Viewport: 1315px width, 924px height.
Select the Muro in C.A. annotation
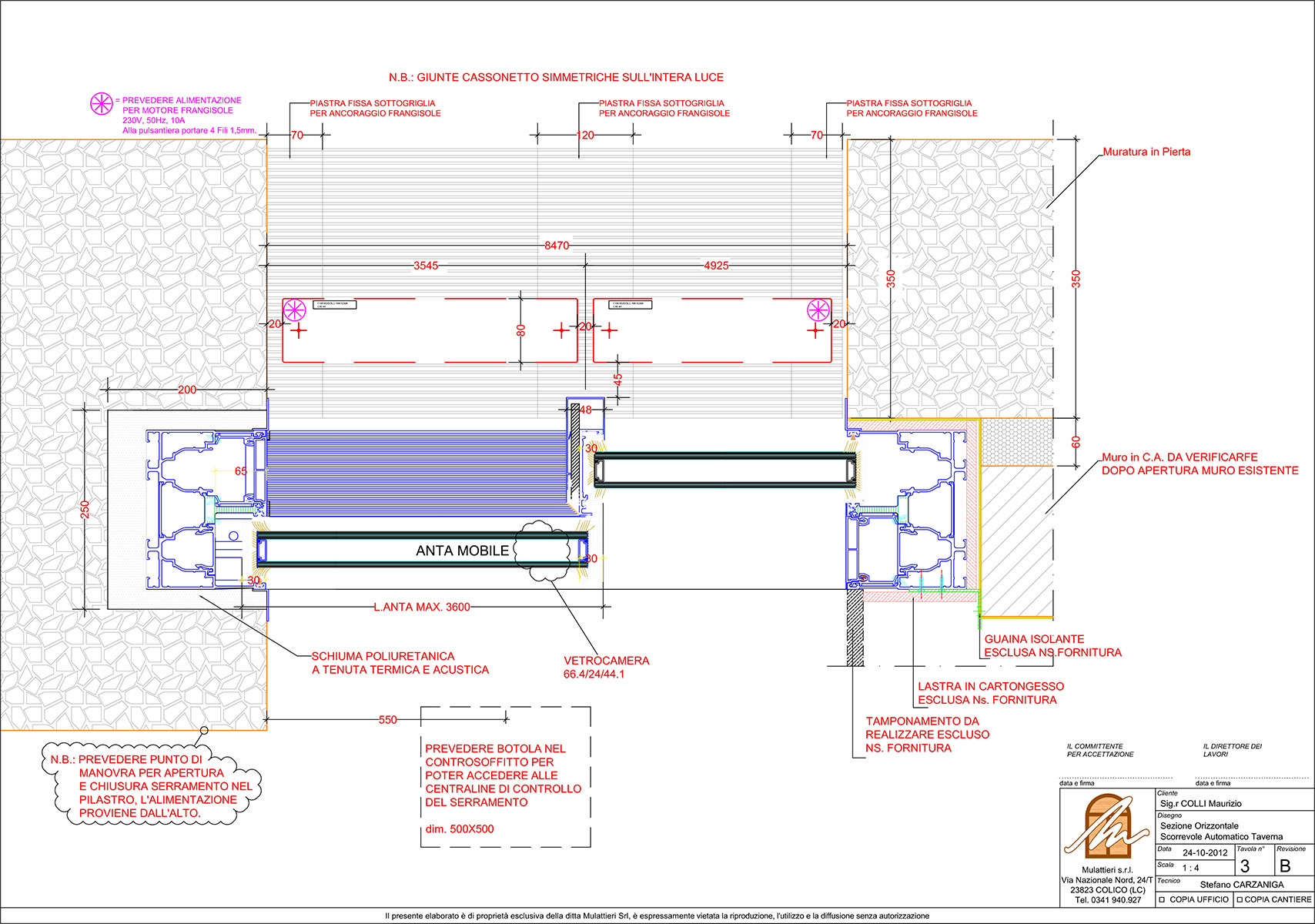point(1200,464)
